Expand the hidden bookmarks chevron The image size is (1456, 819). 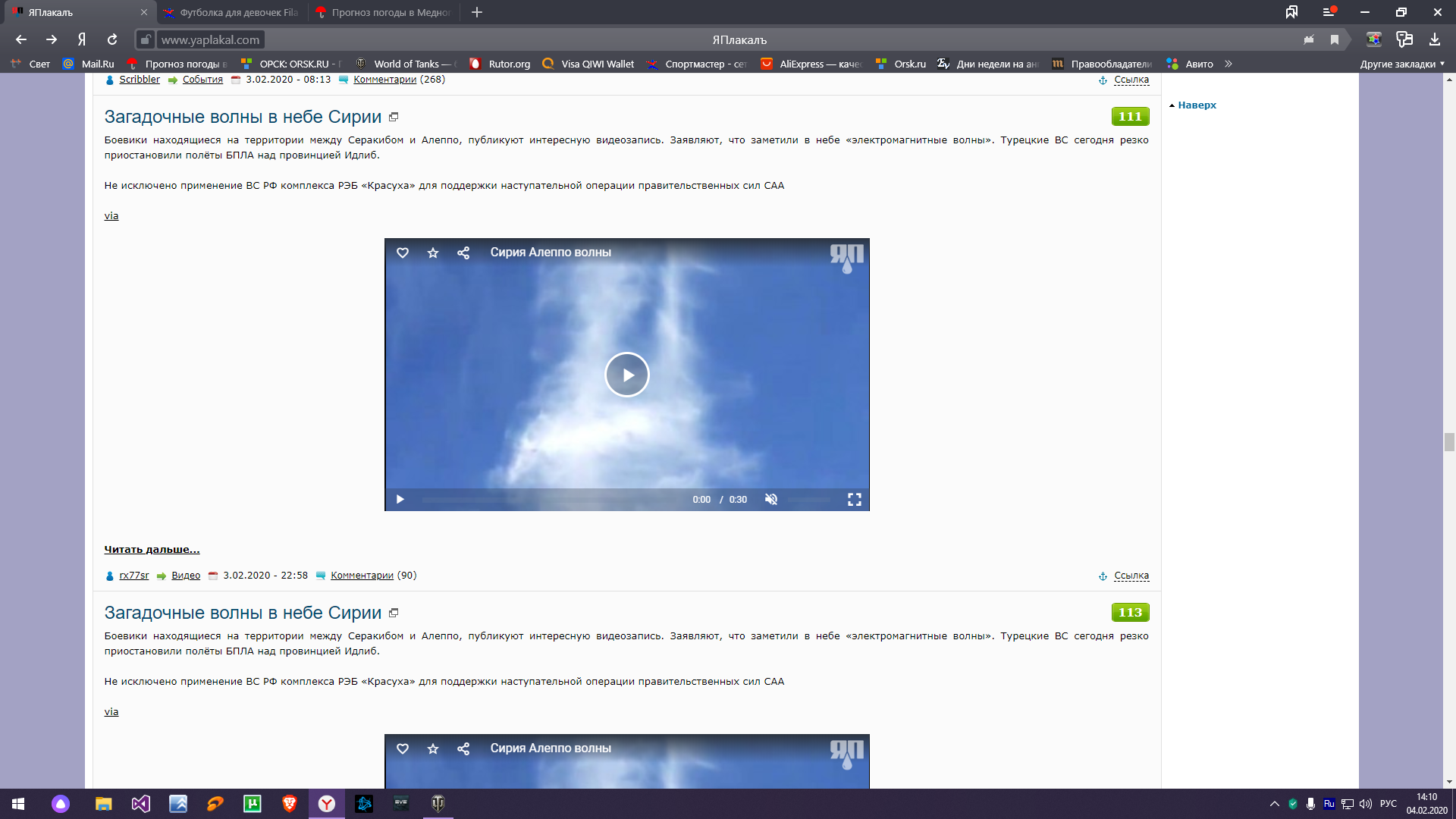coord(1228,64)
